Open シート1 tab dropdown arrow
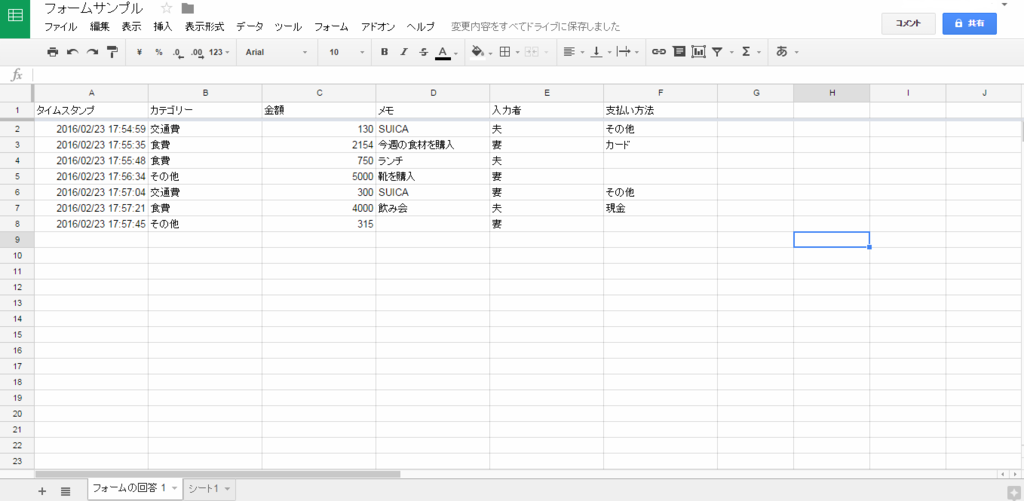 (227, 489)
